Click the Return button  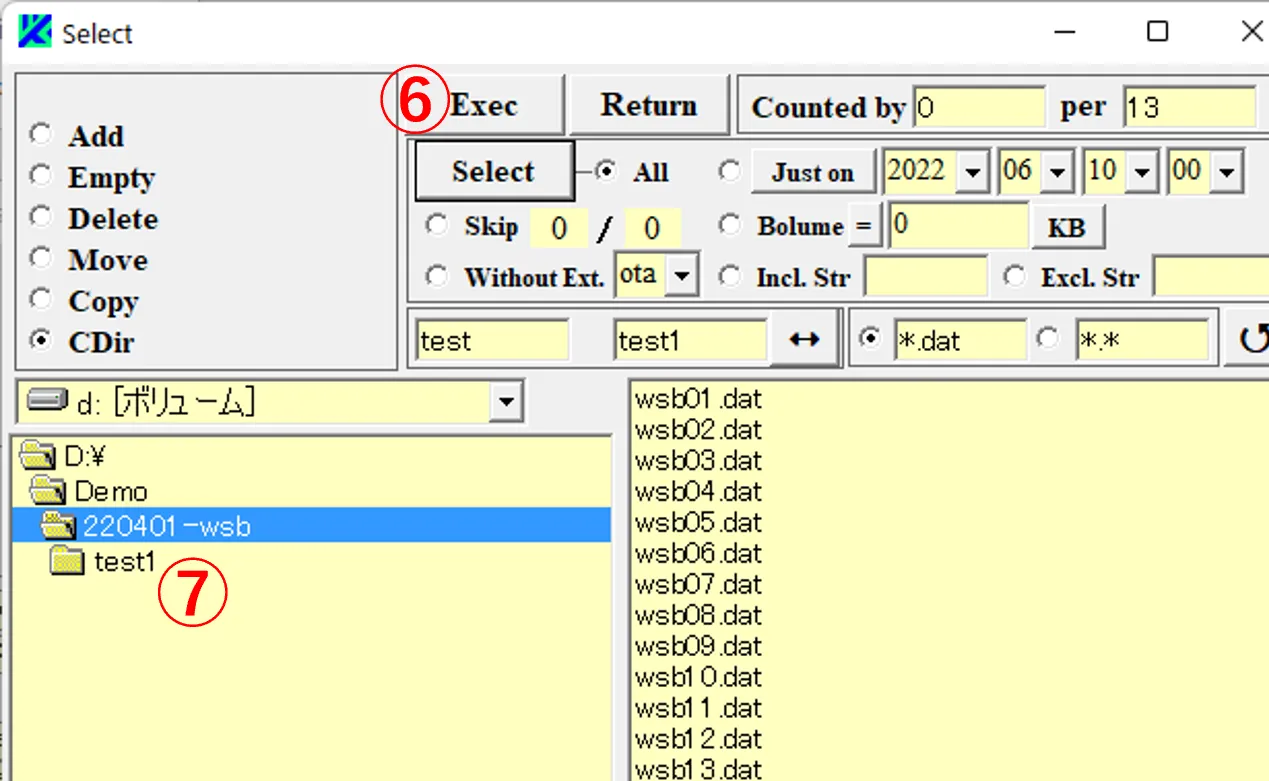coord(649,105)
